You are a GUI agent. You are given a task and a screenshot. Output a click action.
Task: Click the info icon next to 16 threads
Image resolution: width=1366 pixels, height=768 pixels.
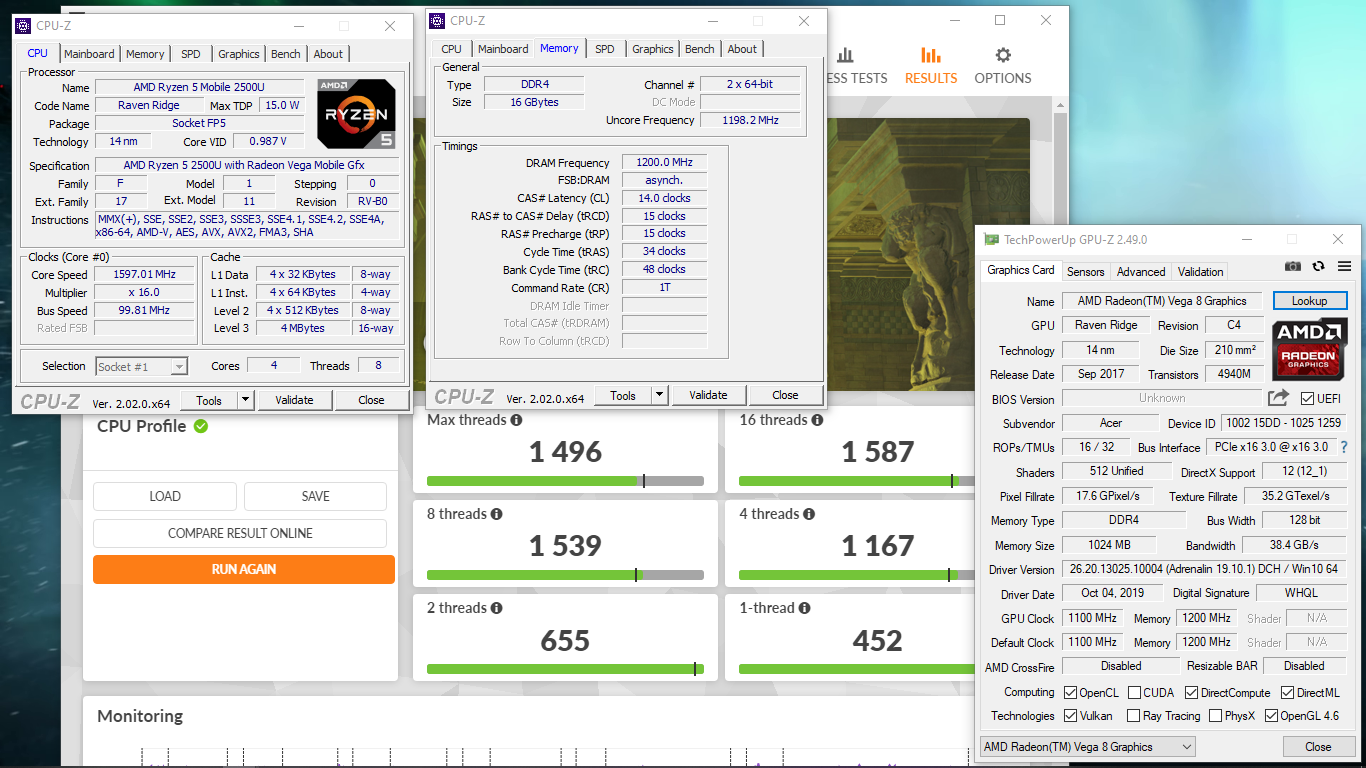(x=817, y=421)
